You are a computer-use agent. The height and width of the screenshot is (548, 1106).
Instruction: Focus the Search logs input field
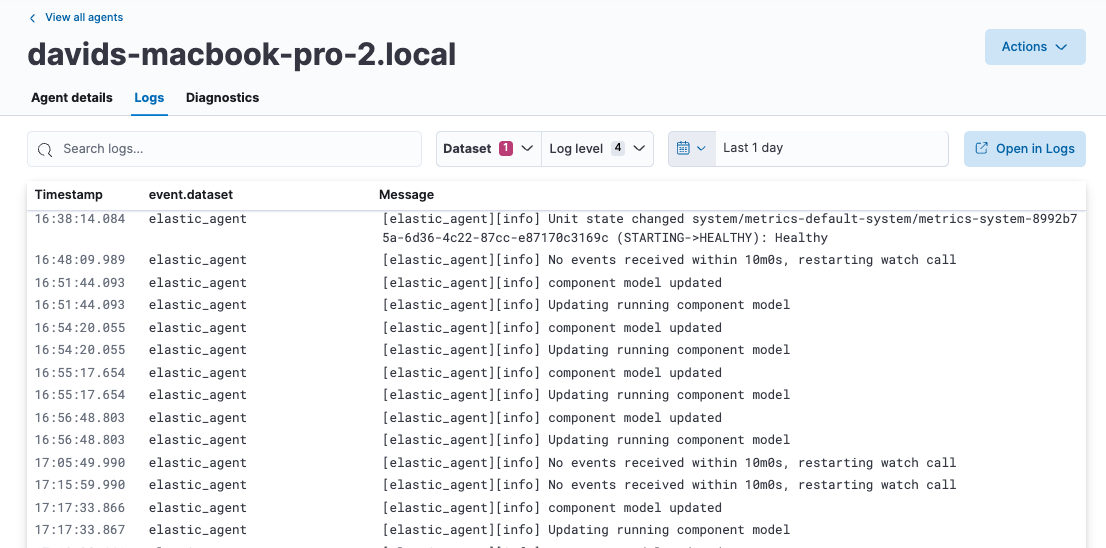[x=235, y=149]
